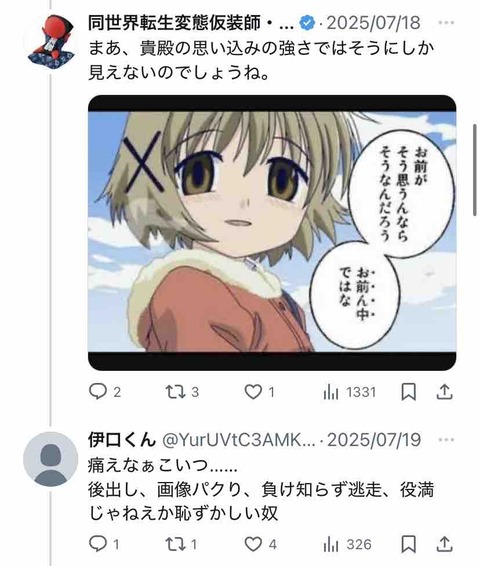Retweet 伊口くん's post

[x=182, y=544]
